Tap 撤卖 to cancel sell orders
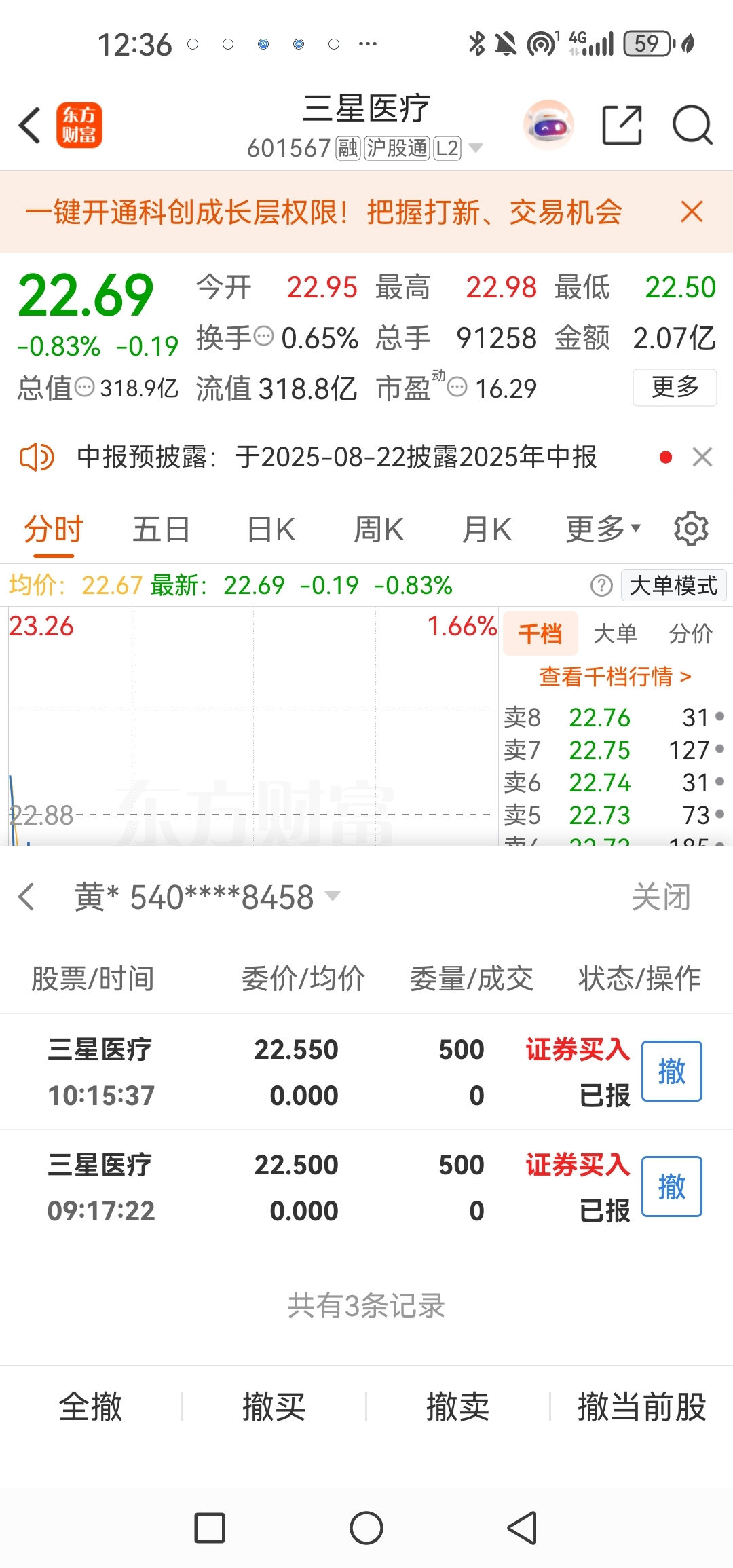The height and width of the screenshot is (1568, 733). [x=458, y=1406]
